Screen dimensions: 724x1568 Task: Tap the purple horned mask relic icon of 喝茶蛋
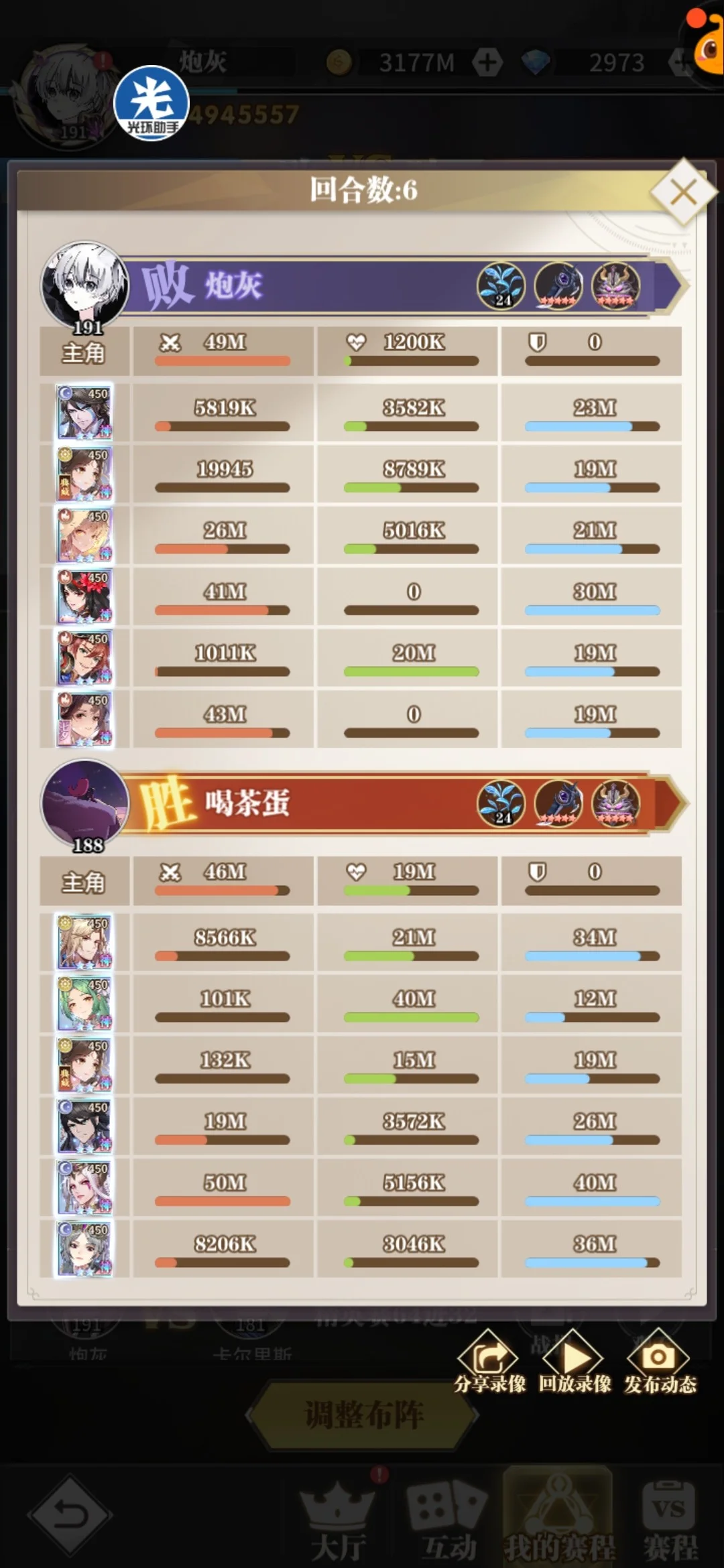(616, 804)
